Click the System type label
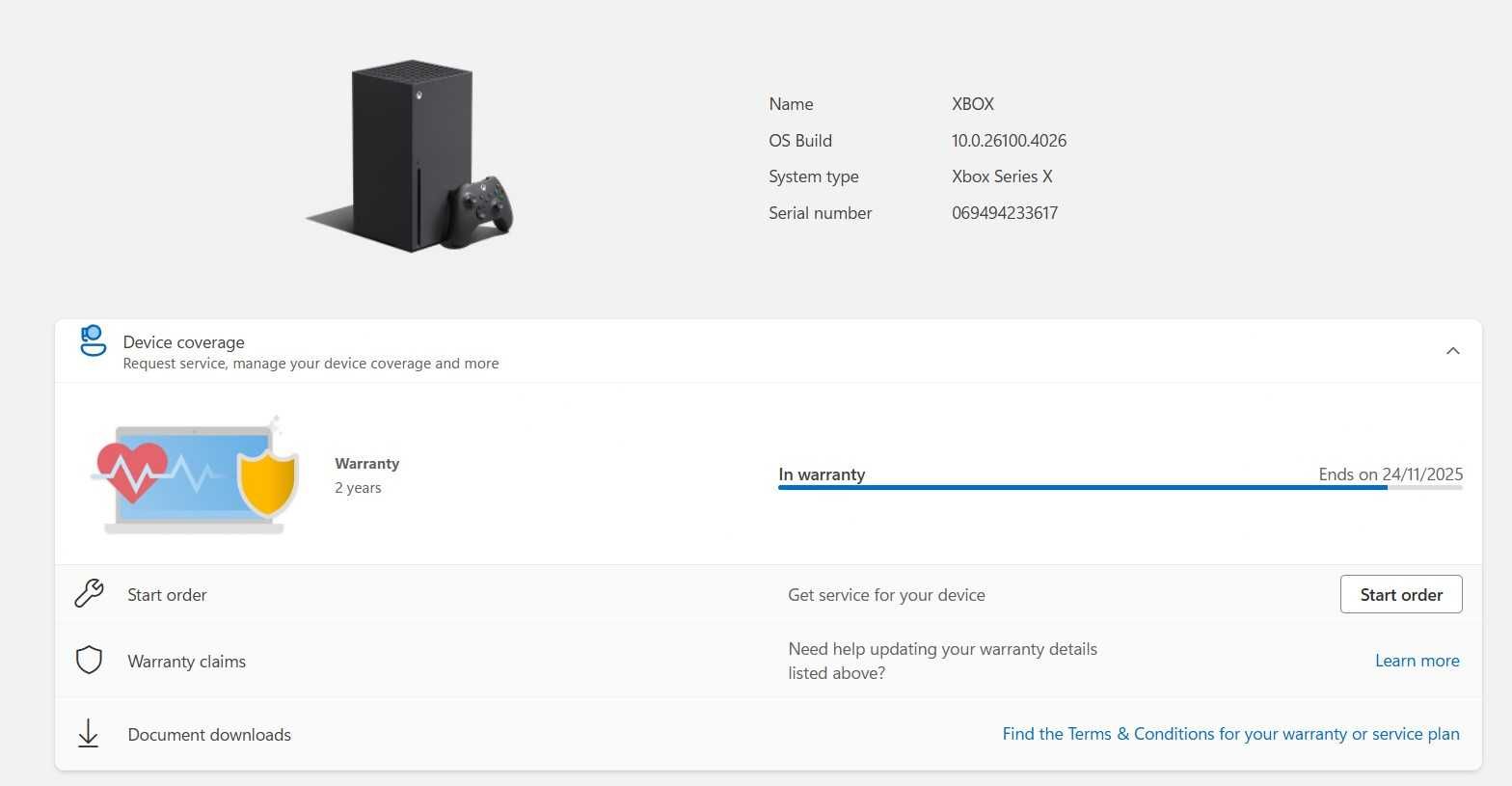 coord(813,176)
